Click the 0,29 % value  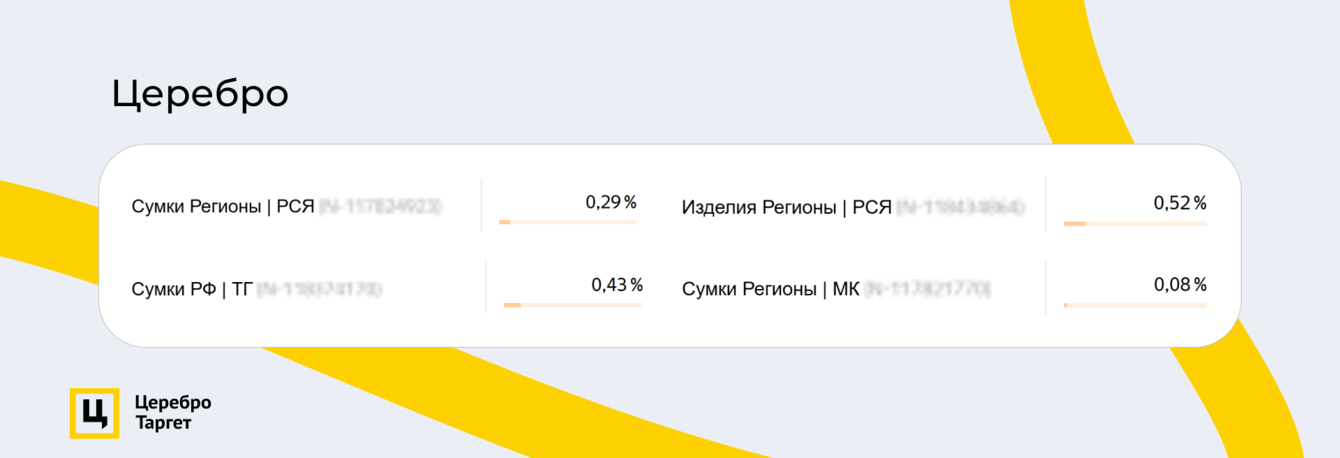pos(610,202)
